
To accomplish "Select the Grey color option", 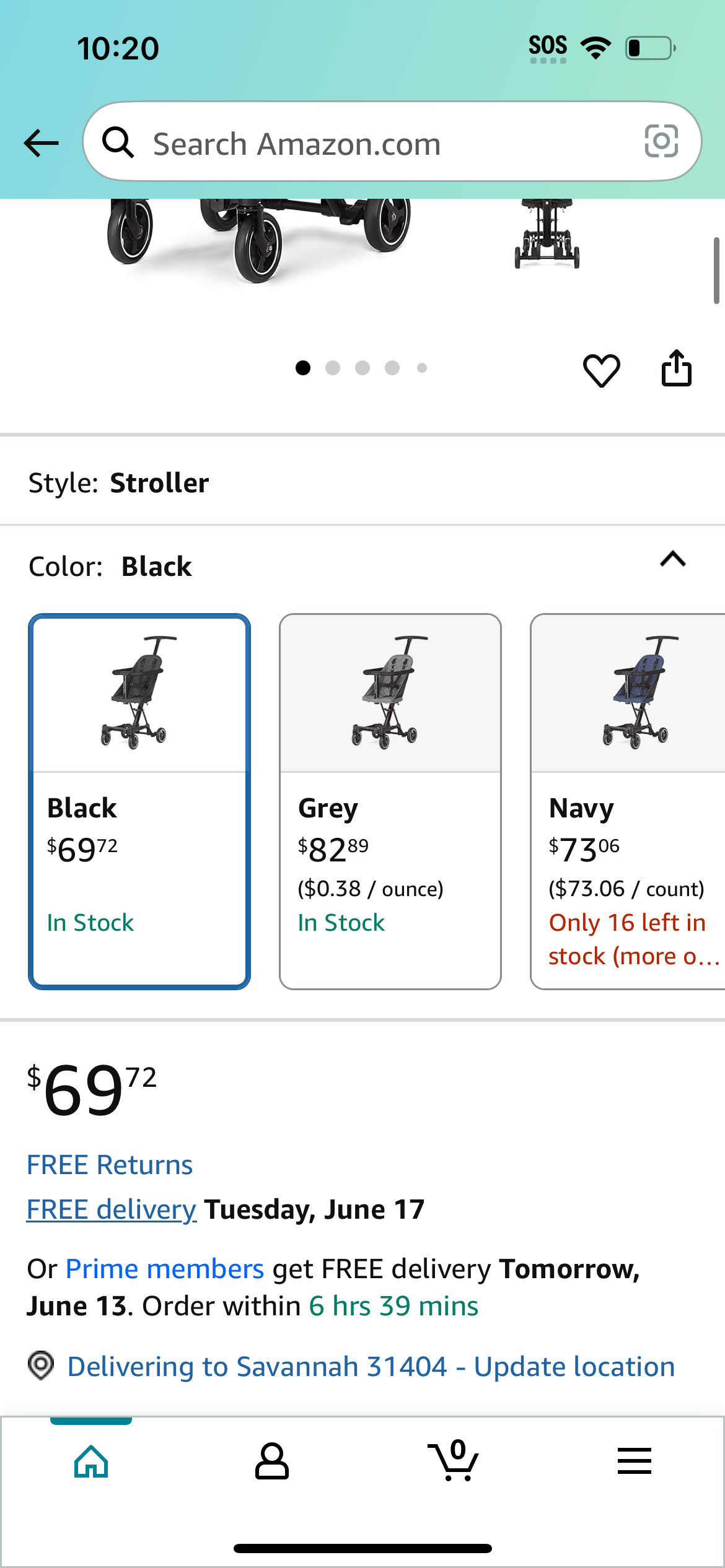I will point(390,801).
